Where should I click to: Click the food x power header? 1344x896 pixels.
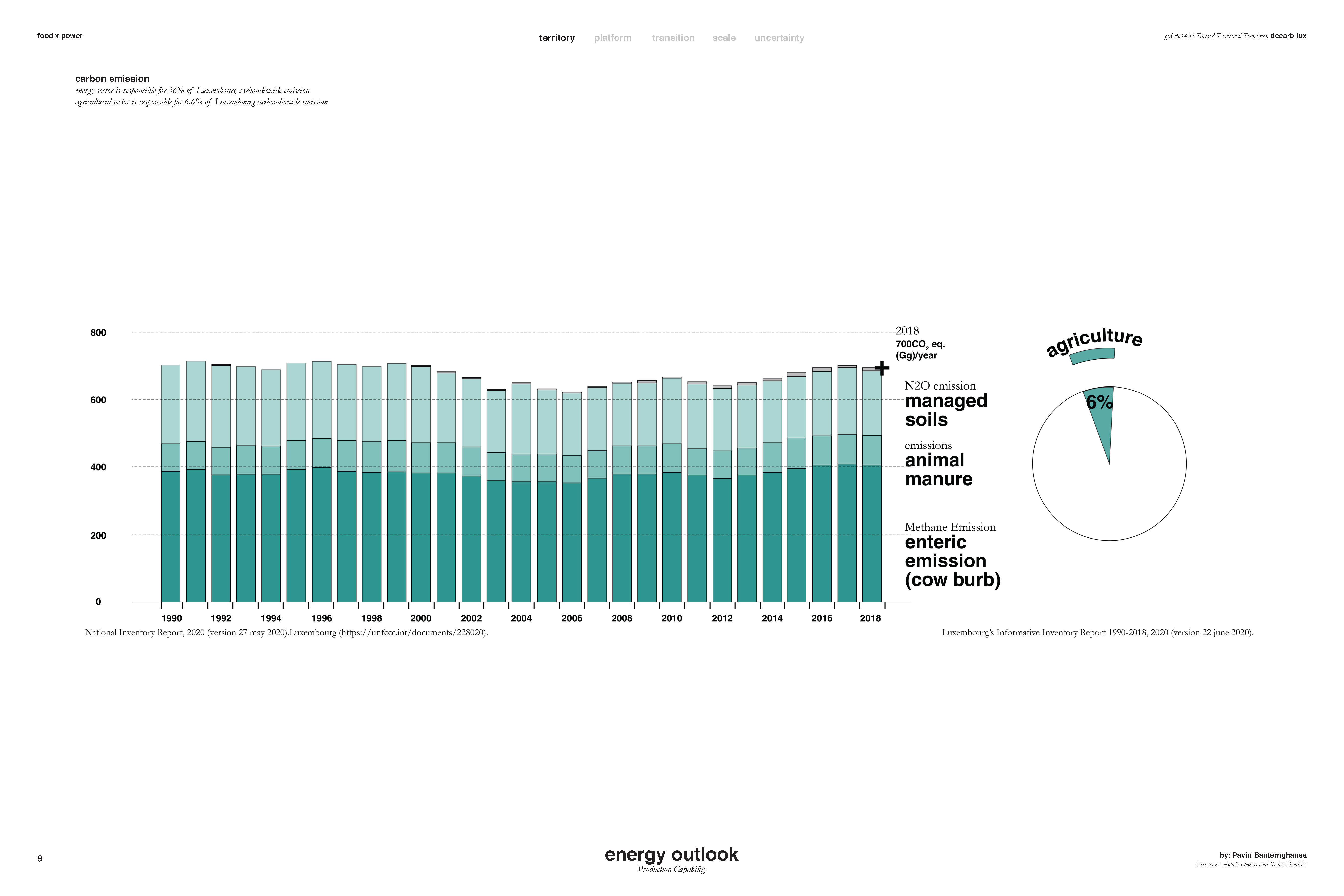point(59,35)
